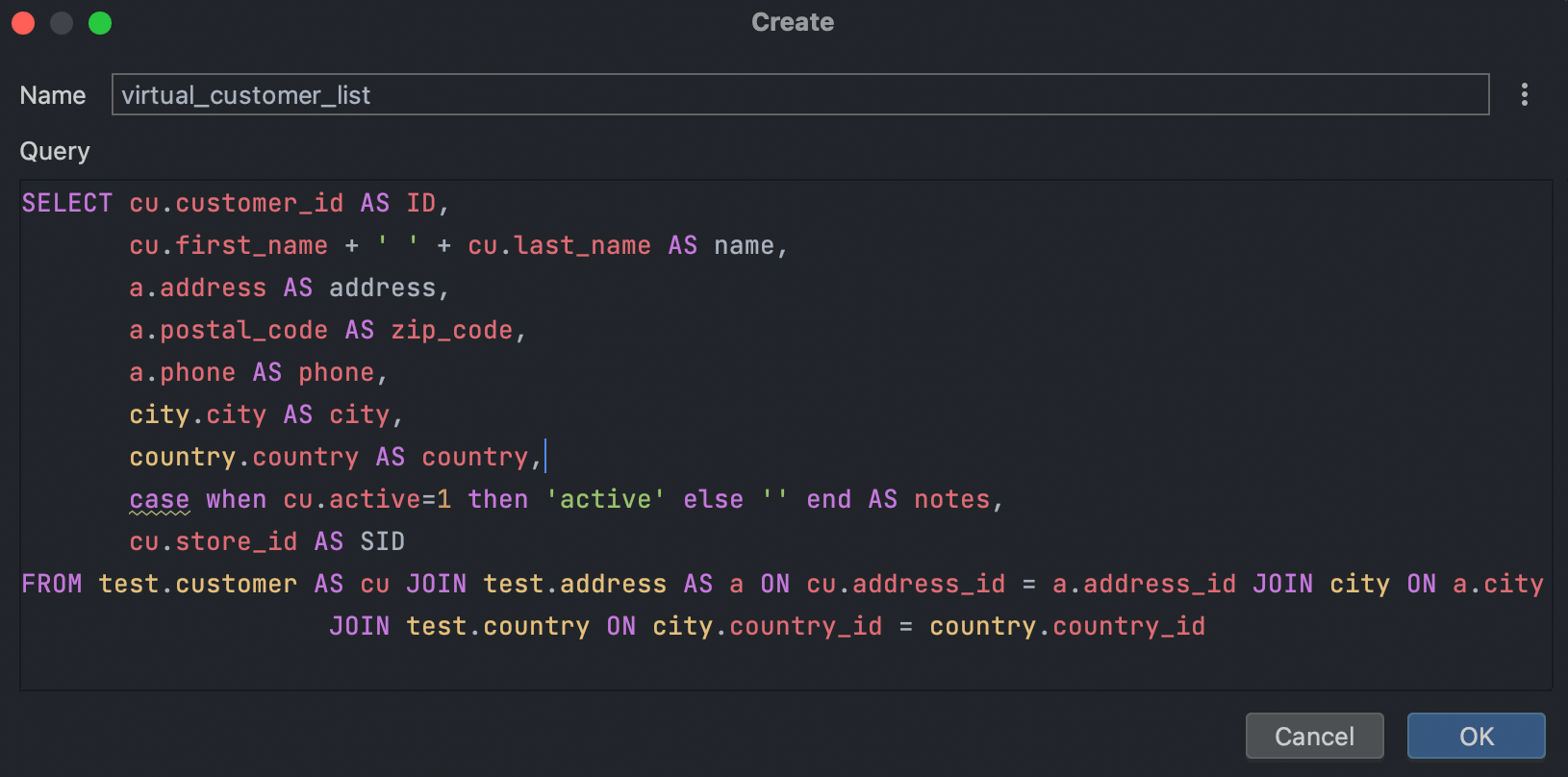1568x777 pixels.
Task: Click the green maximize window button
Action: click(100, 23)
